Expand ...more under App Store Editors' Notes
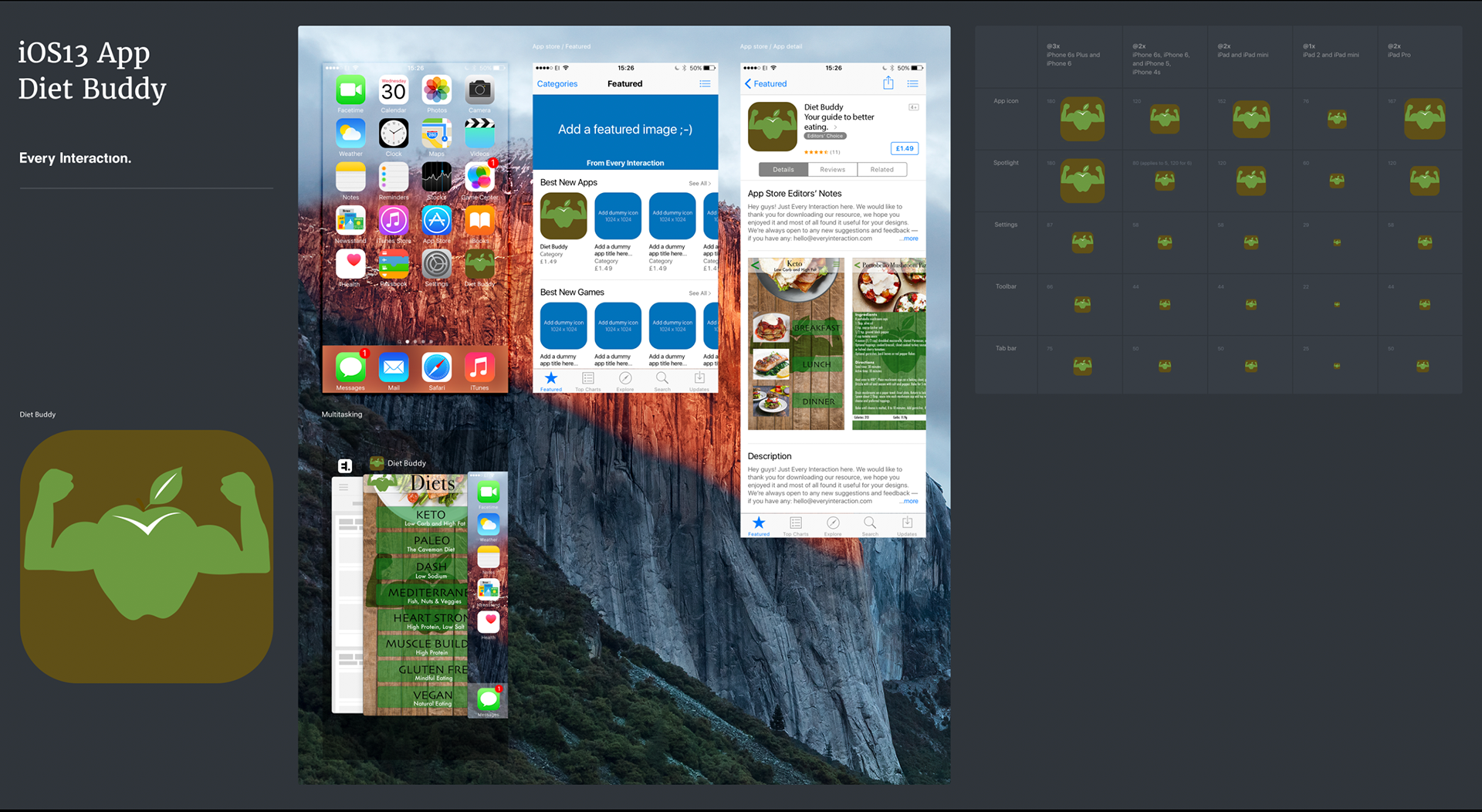The width and height of the screenshot is (1482, 812). [909, 239]
